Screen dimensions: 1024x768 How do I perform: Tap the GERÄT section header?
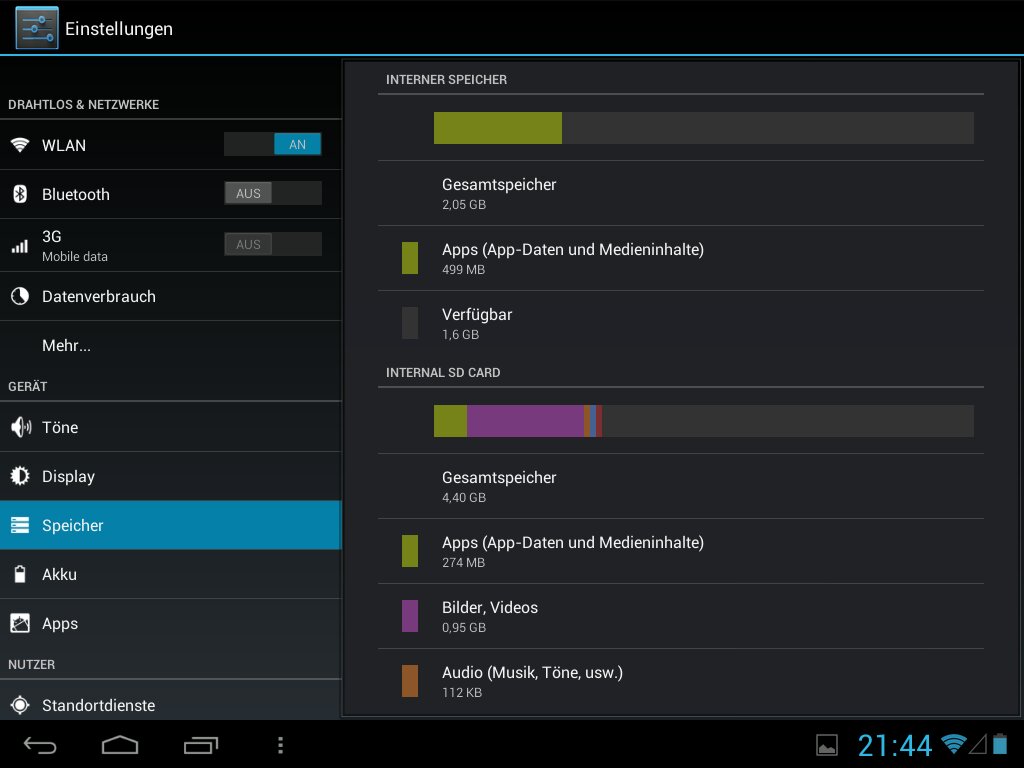(27, 386)
